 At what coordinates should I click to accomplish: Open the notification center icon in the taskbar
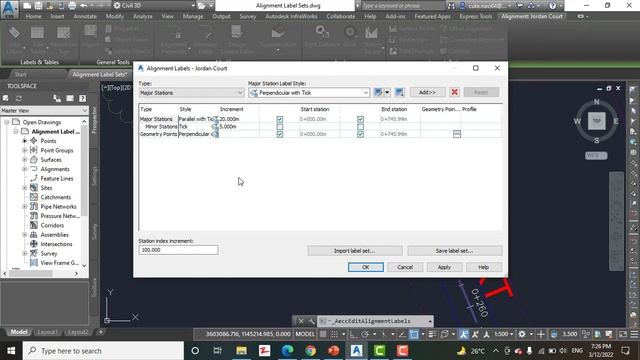[x=625, y=351]
